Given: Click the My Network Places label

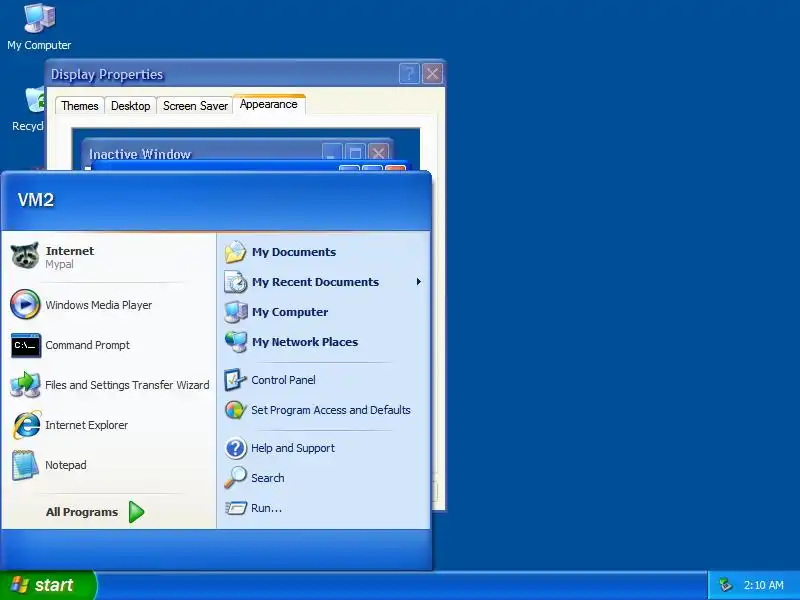Looking at the screenshot, I should (x=305, y=342).
